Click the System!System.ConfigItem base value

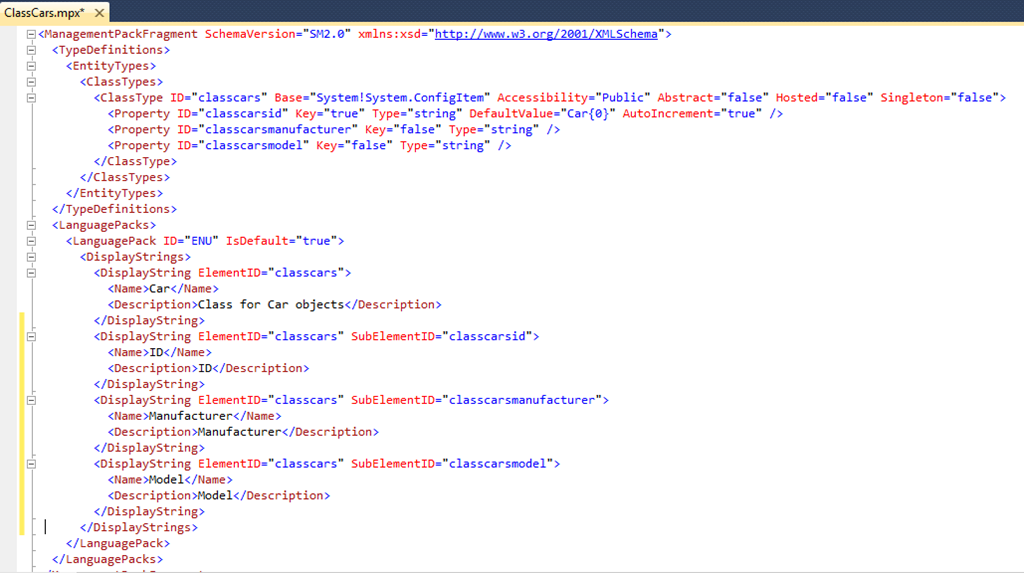400,98
